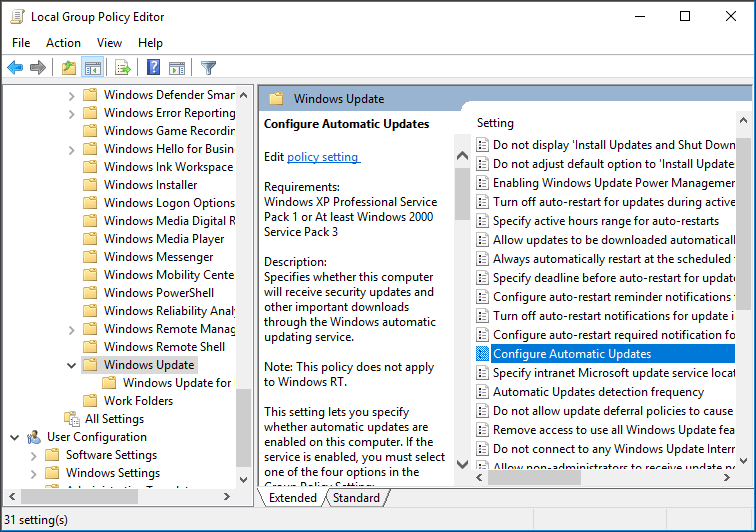
Task: Click description pane scroll down arrow
Action: [x=462, y=464]
